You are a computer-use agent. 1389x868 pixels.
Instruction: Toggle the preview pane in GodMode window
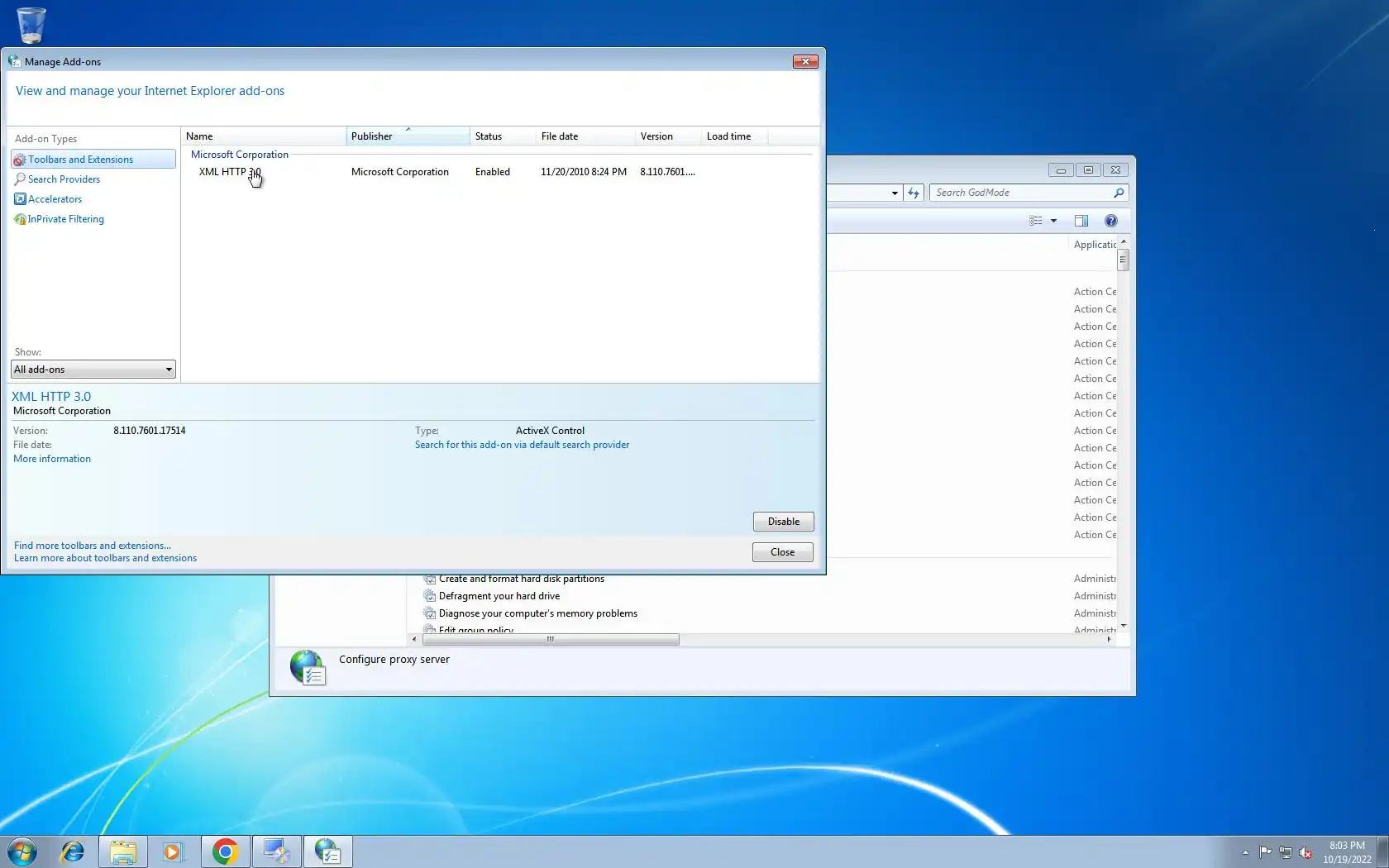coord(1081,221)
